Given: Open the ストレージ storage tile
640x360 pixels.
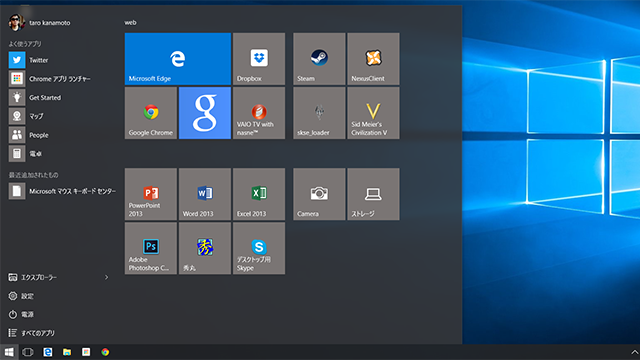Looking at the screenshot, I should click(373, 194).
